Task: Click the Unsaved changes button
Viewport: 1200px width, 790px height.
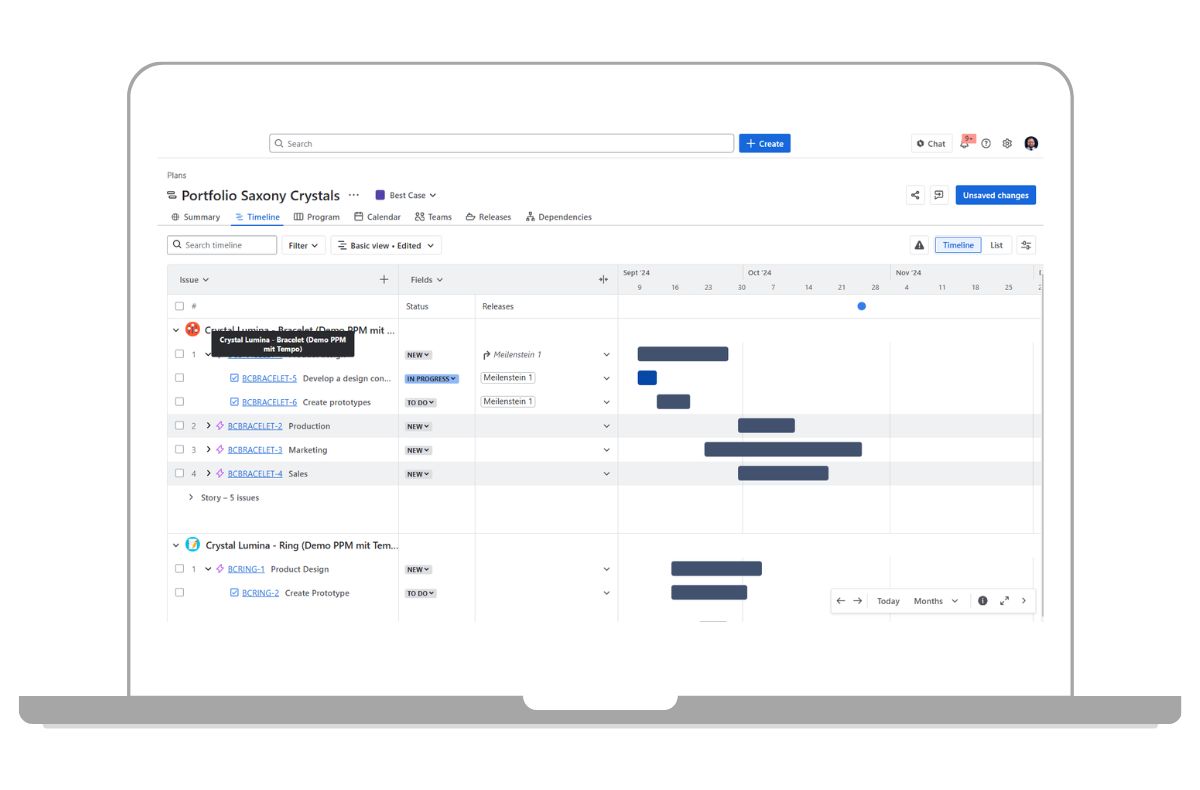Action: [995, 196]
